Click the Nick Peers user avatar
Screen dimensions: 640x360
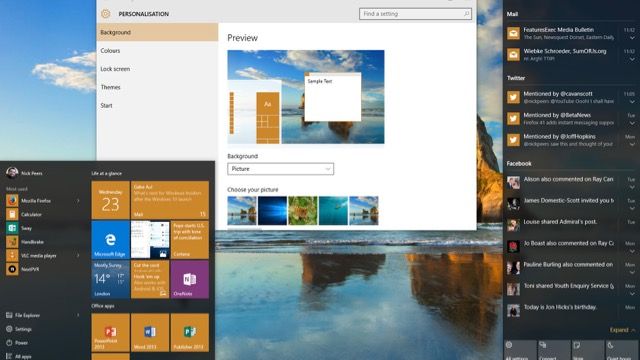coord(12,173)
